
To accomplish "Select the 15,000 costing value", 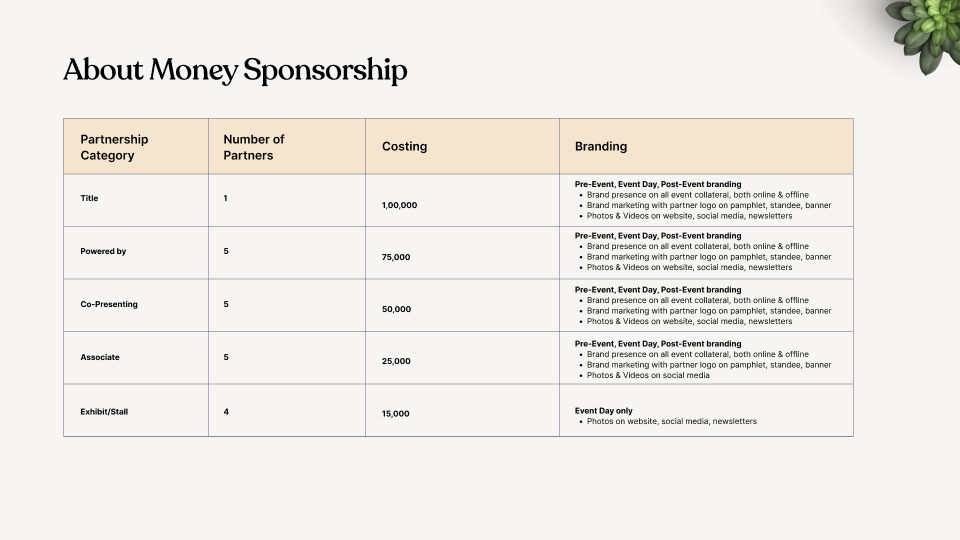I will [396, 413].
